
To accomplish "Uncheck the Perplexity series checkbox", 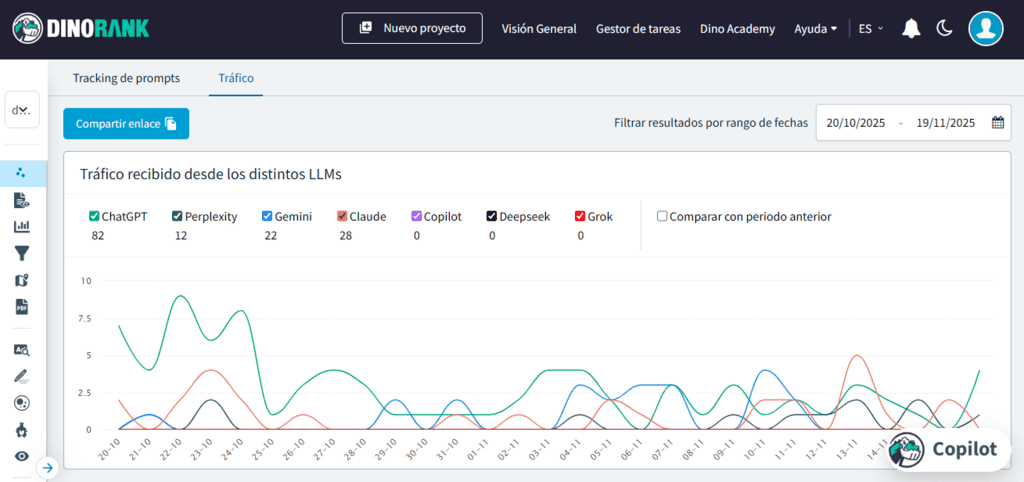I will 177,217.
